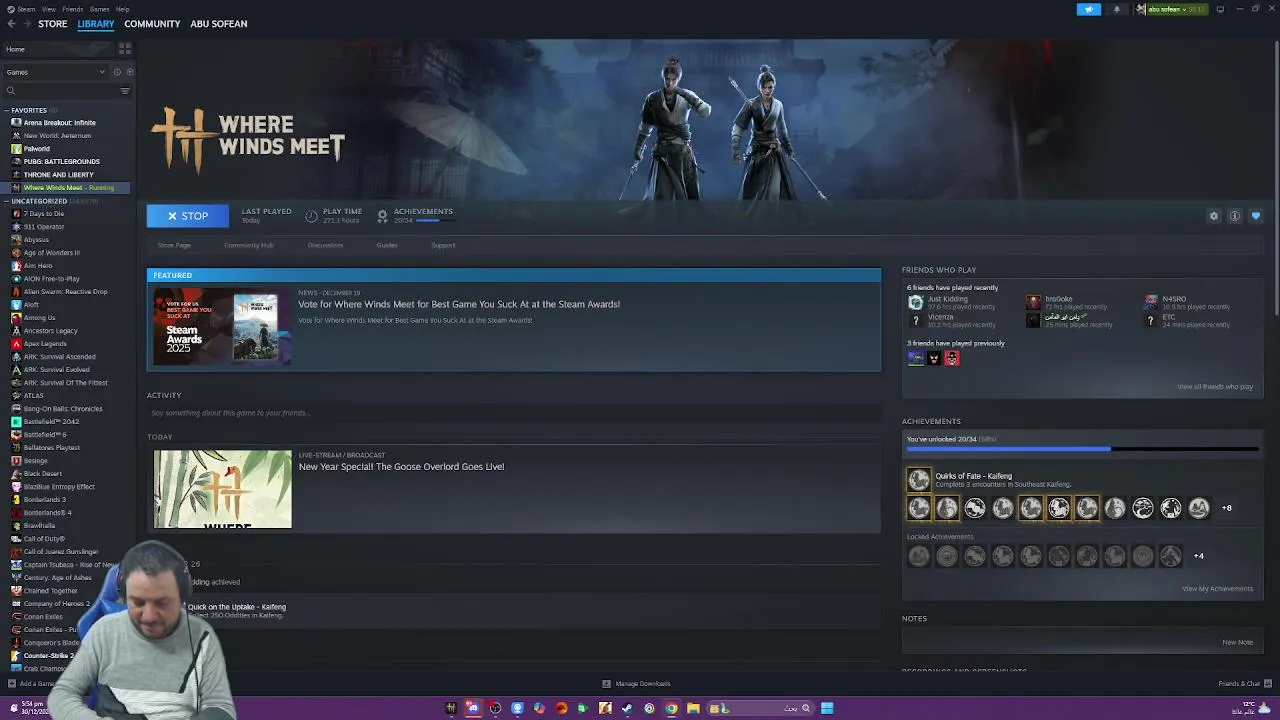Open View My Achievements link
Image resolution: width=1280 pixels, height=720 pixels.
1217,589
